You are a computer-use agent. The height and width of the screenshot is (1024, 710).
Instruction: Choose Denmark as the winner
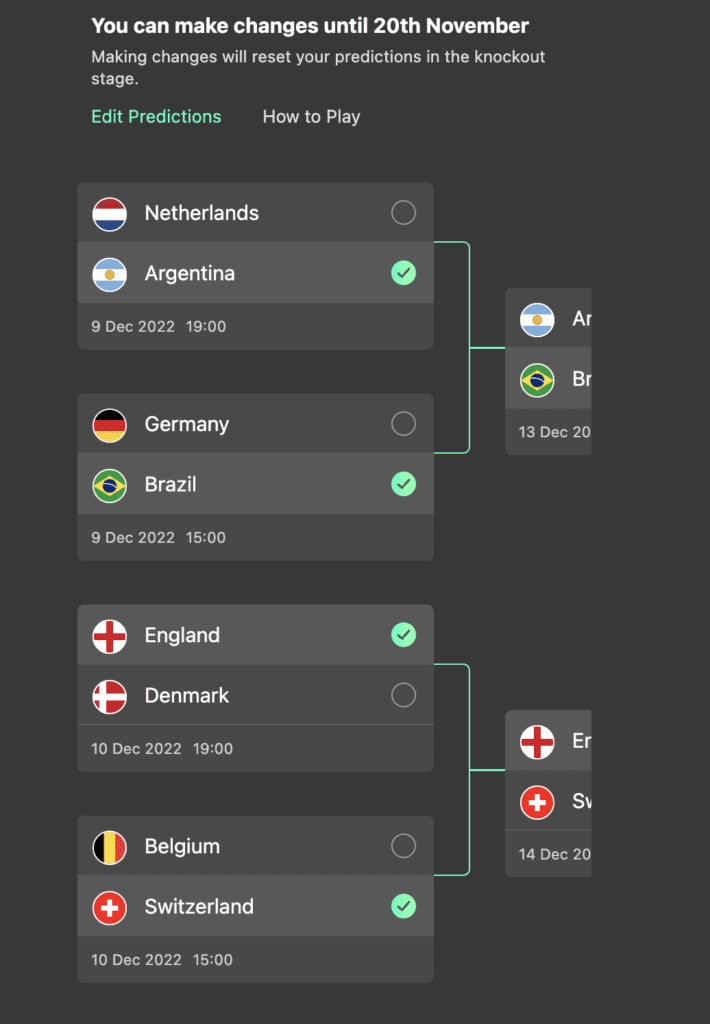pyautogui.click(x=403, y=695)
